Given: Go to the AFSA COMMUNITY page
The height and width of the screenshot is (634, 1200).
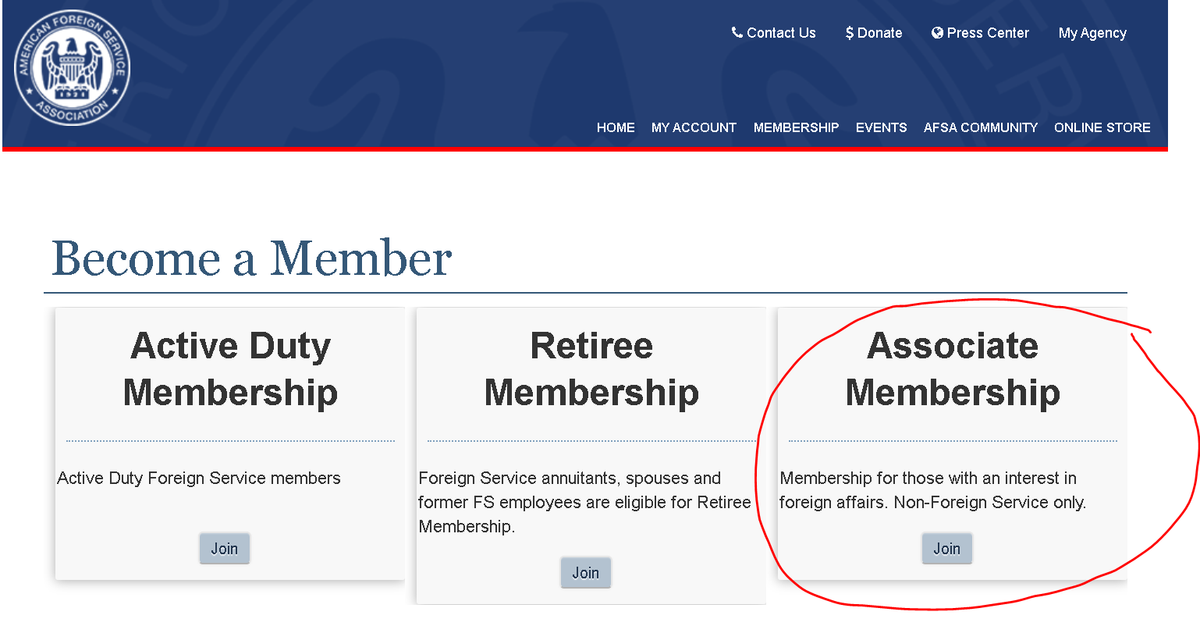Looking at the screenshot, I should [x=981, y=127].
